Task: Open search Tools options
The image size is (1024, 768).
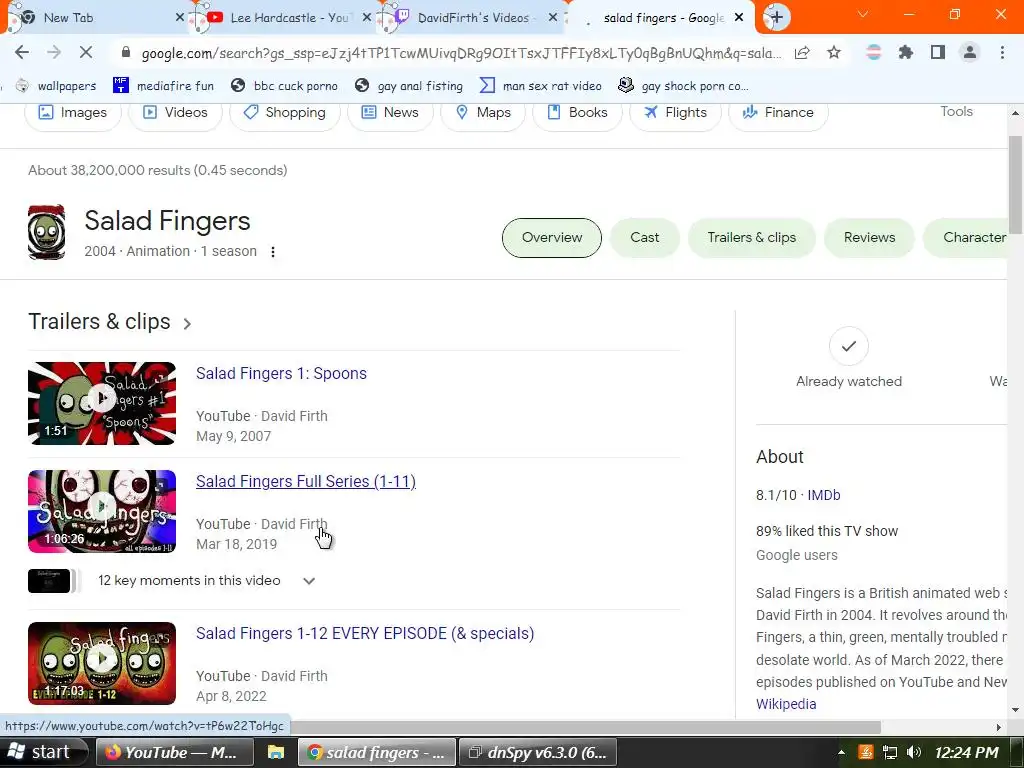Action: [x=956, y=112]
